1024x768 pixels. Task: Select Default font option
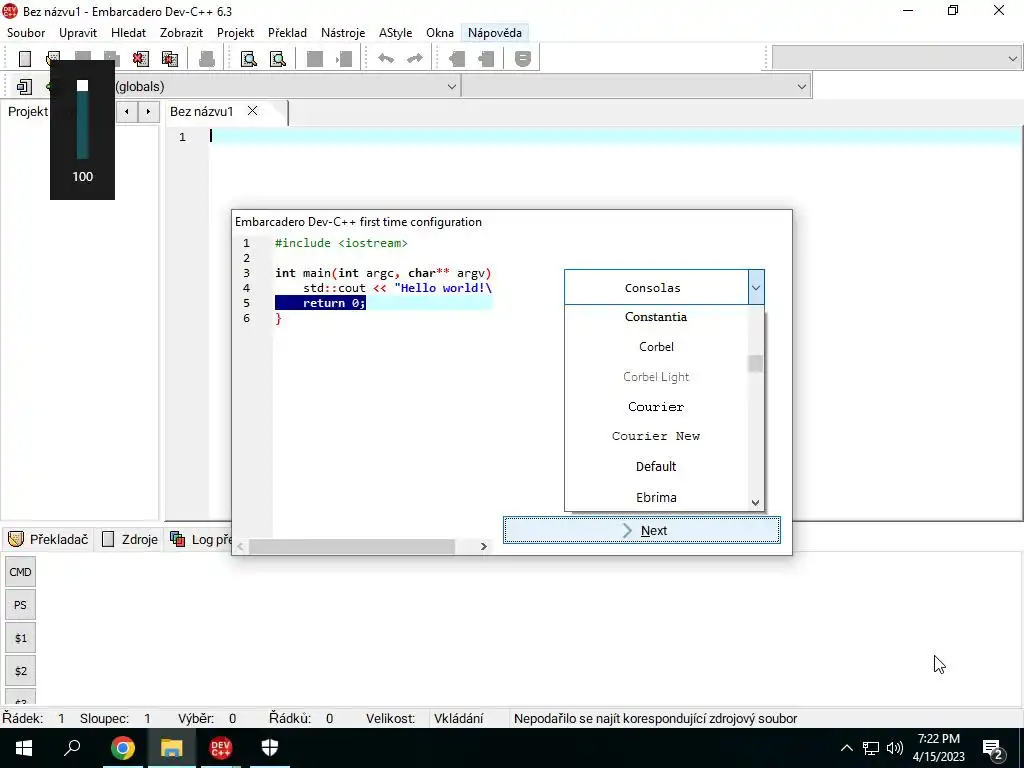pyautogui.click(x=656, y=466)
